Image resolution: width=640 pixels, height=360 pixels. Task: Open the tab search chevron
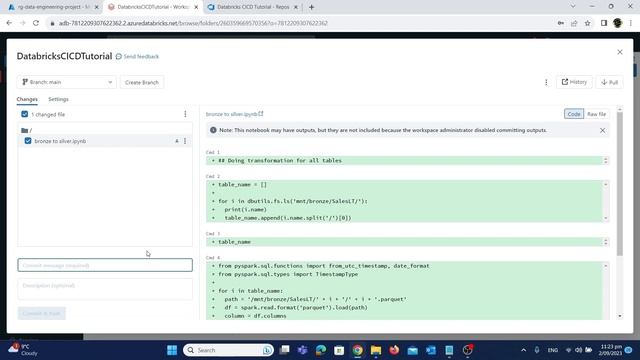click(x=573, y=7)
